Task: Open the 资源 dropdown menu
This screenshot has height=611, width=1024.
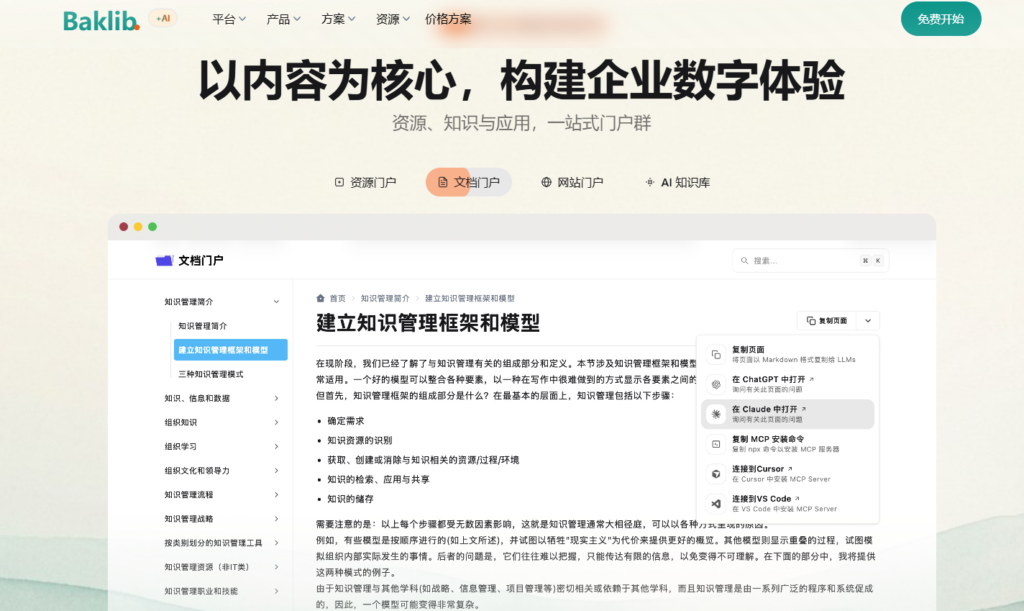Action: point(392,20)
